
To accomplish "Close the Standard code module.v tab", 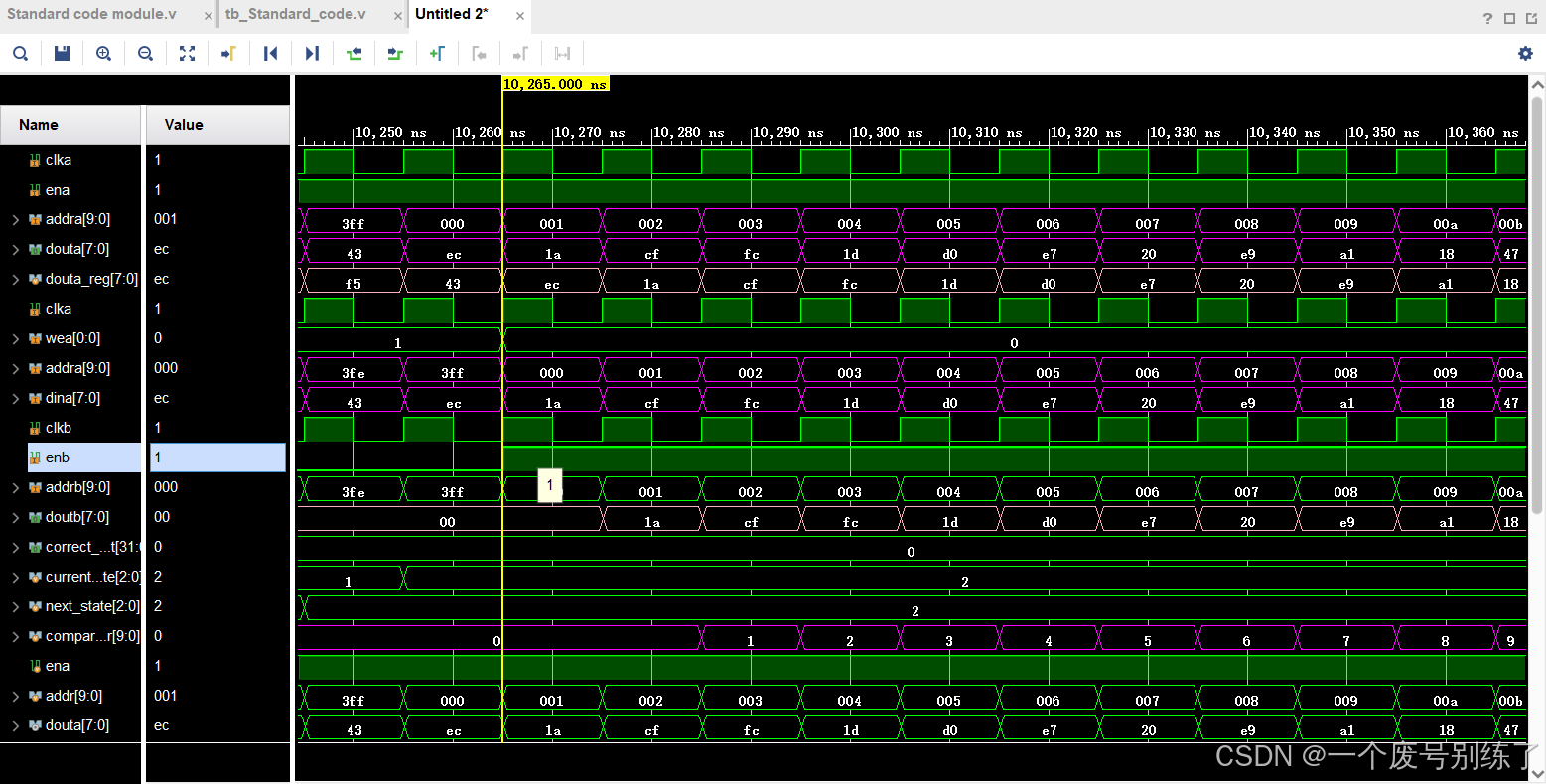I will click(x=208, y=16).
